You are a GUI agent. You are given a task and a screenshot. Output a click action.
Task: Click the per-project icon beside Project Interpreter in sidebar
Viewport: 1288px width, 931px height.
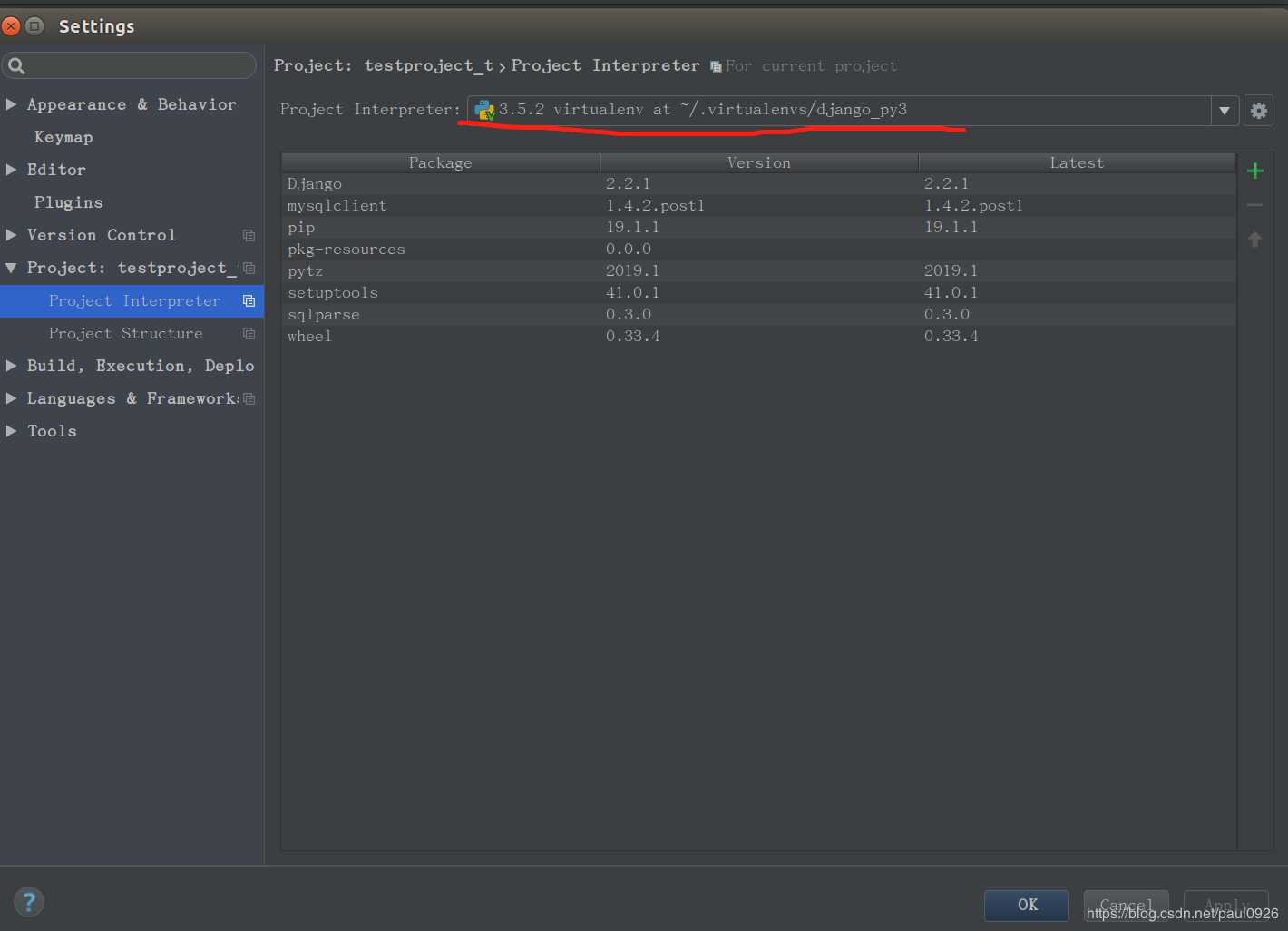[x=249, y=300]
